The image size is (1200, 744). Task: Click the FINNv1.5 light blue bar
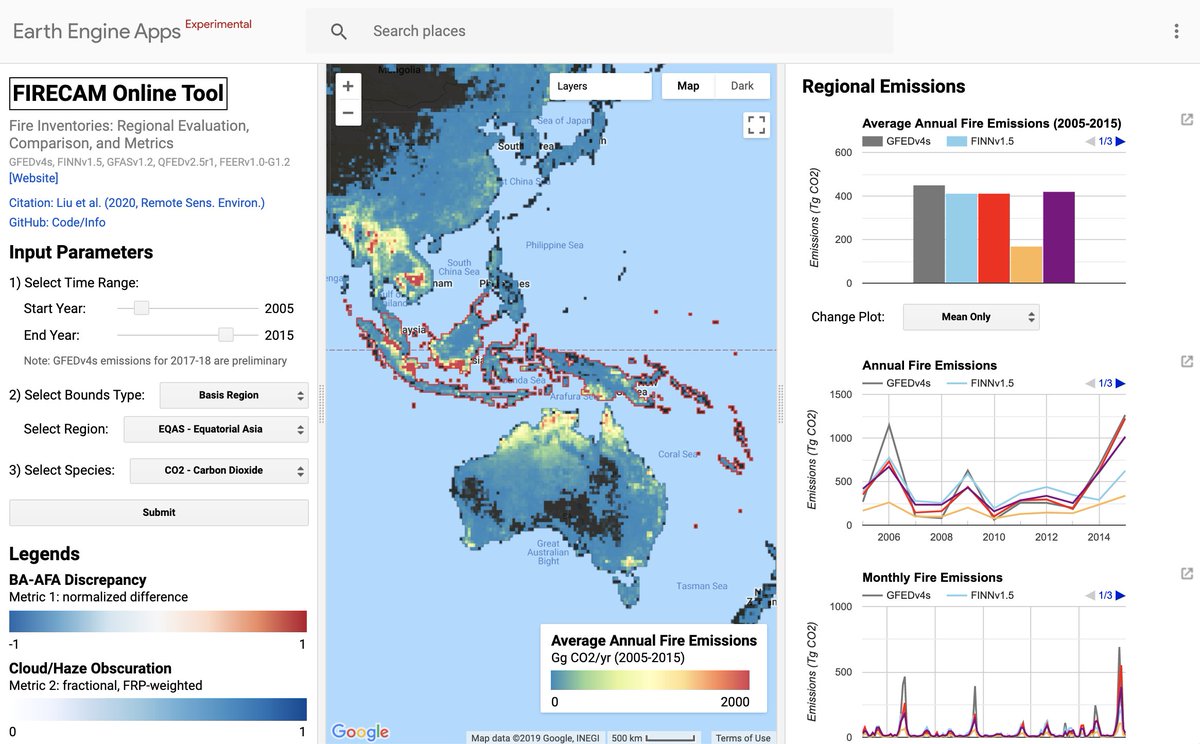[961, 238]
